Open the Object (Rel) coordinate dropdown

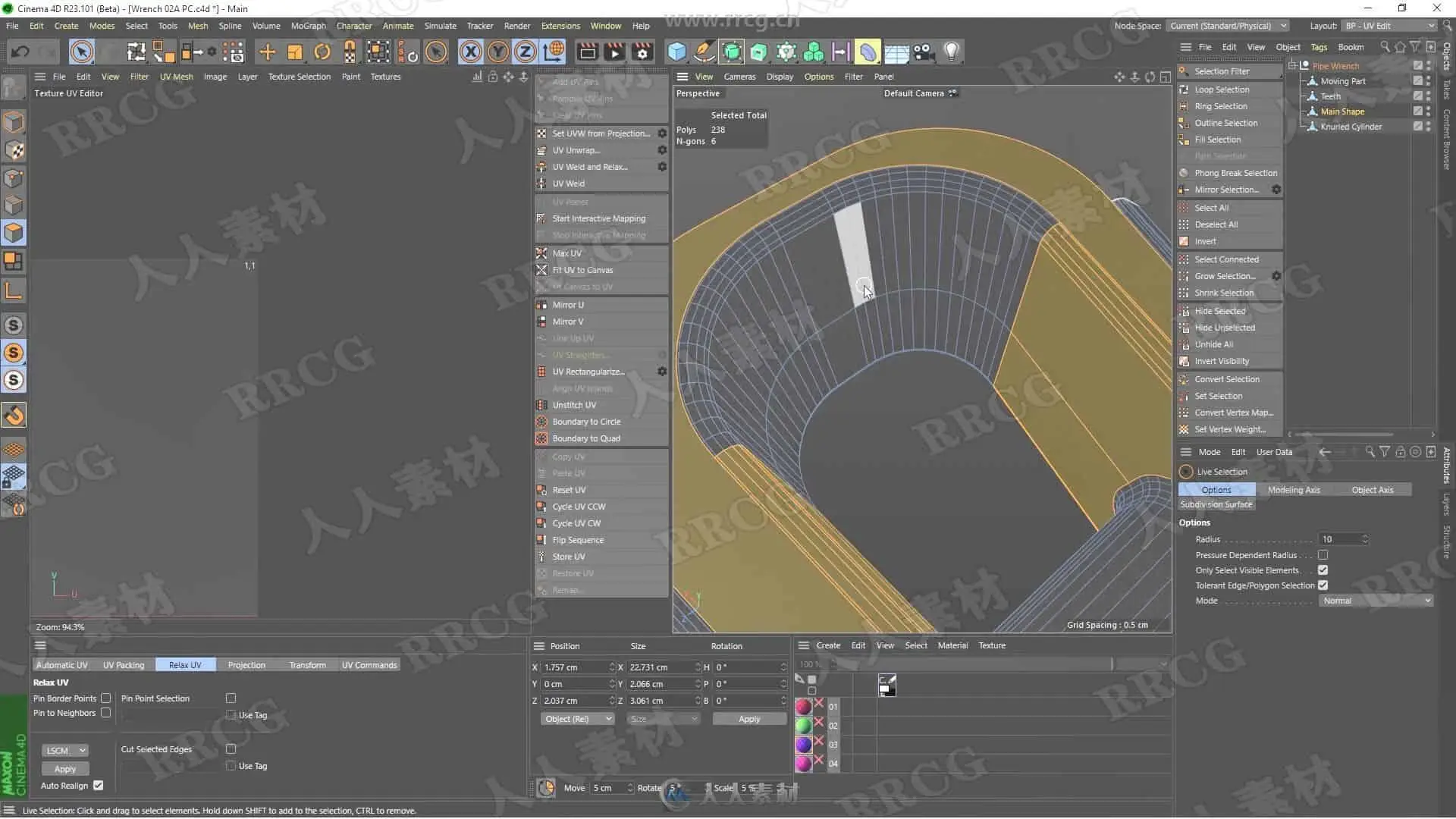tap(577, 719)
